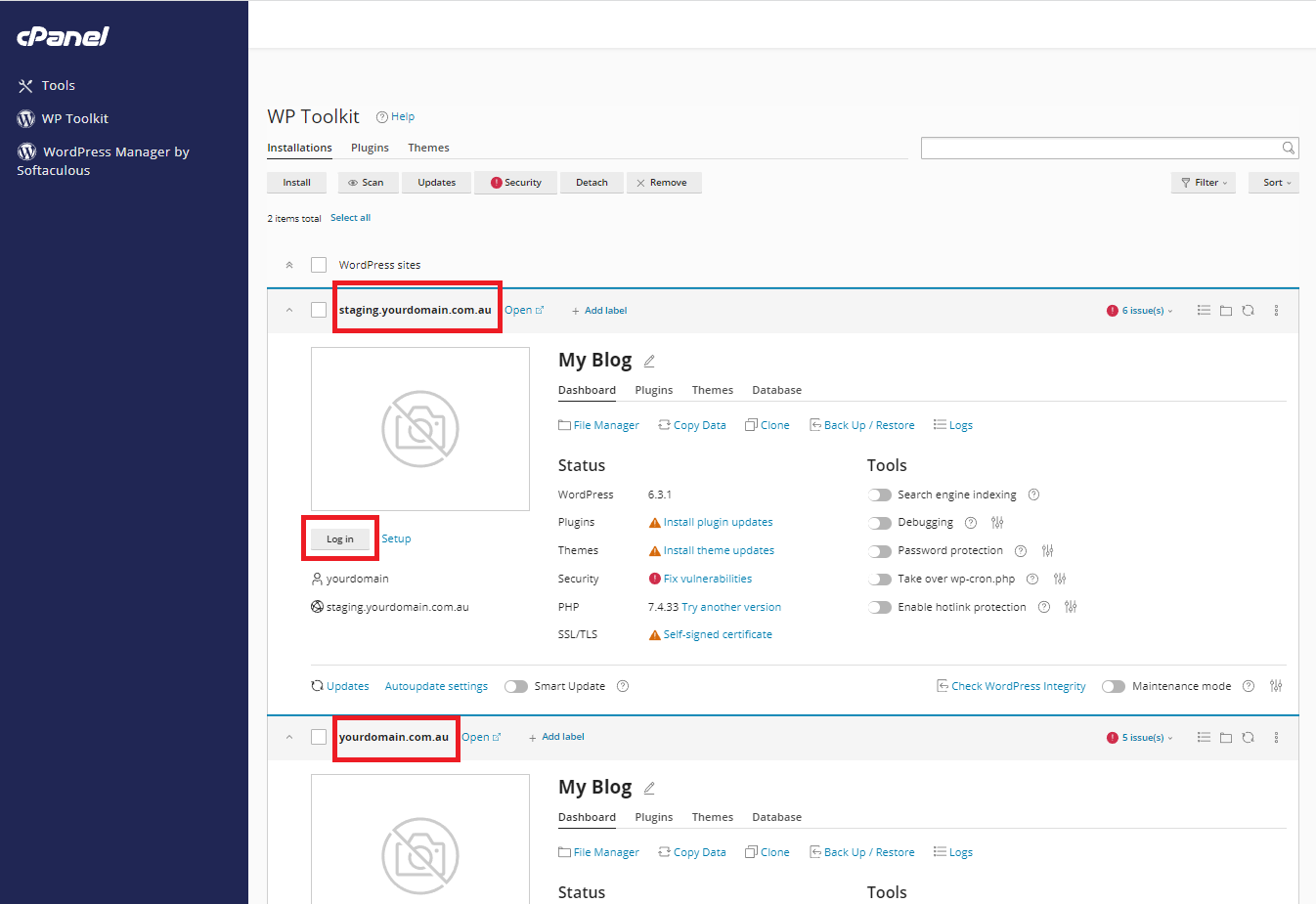The image size is (1316, 904).
Task: Collapse the staging.yourdomain.com.au site card
Action: 289,311
